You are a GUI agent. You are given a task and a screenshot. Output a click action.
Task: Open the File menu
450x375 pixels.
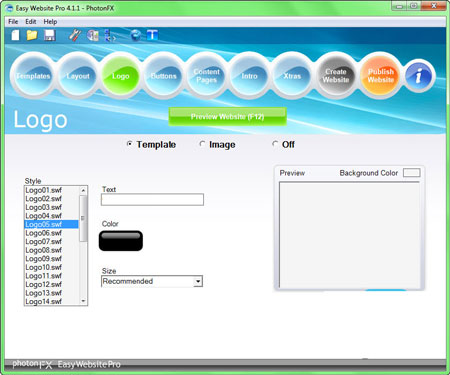pos(13,22)
